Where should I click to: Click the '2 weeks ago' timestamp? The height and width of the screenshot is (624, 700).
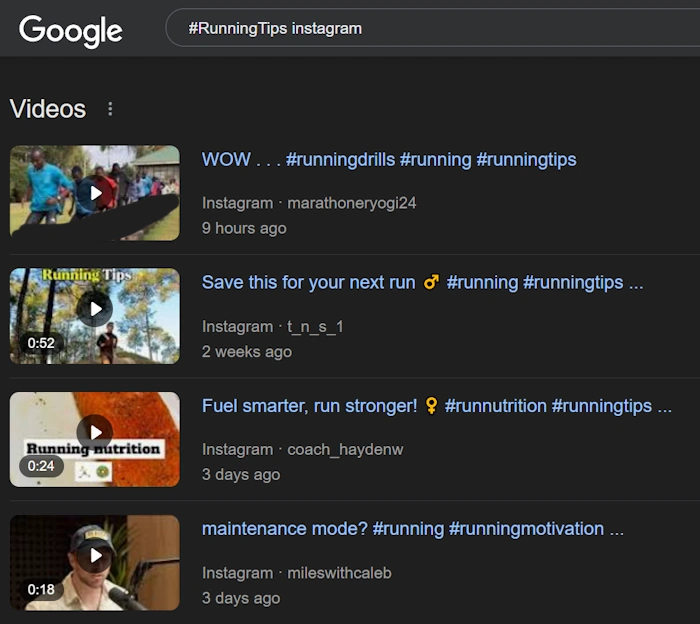click(247, 352)
